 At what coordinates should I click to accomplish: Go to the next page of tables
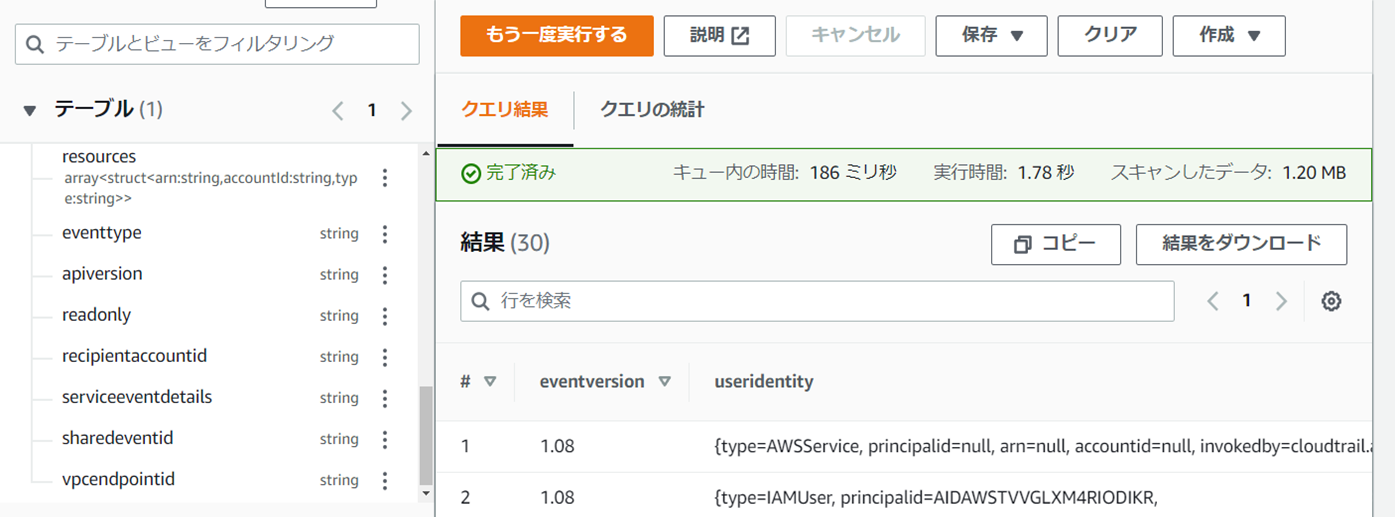click(x=406, y=111)
